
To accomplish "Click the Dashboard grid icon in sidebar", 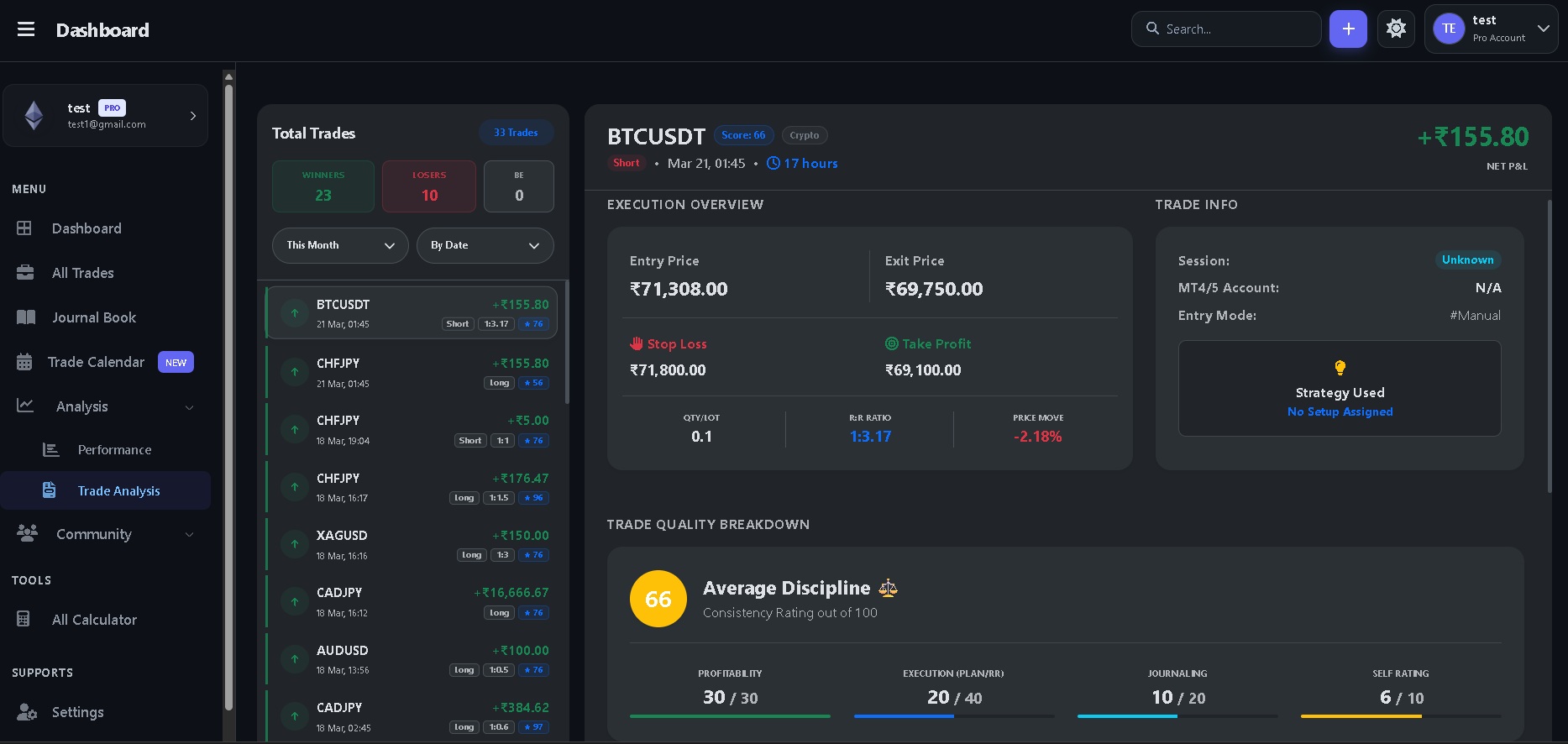I will click(24, 228).
